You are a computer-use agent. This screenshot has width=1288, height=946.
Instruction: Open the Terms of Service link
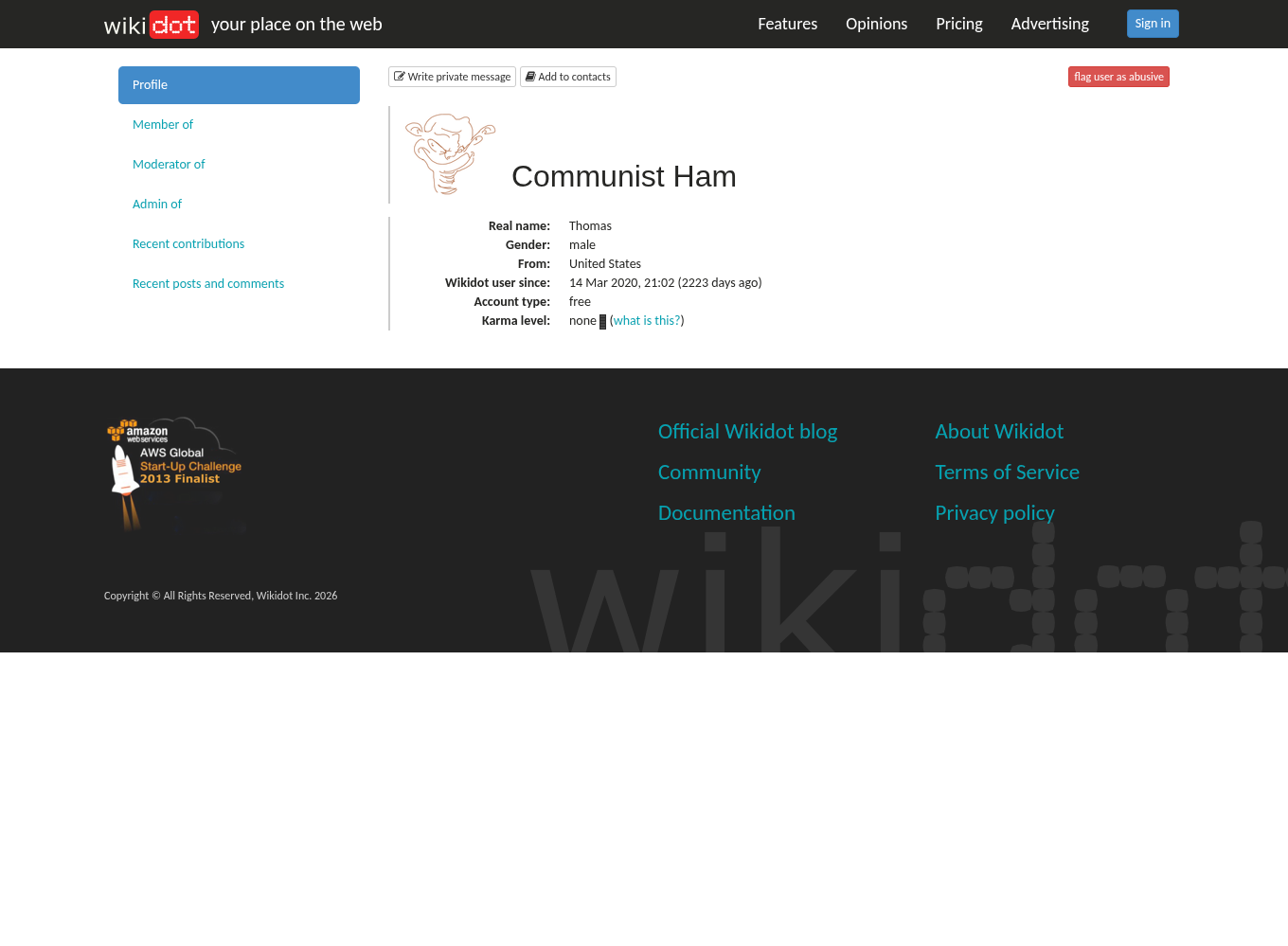1007,473
